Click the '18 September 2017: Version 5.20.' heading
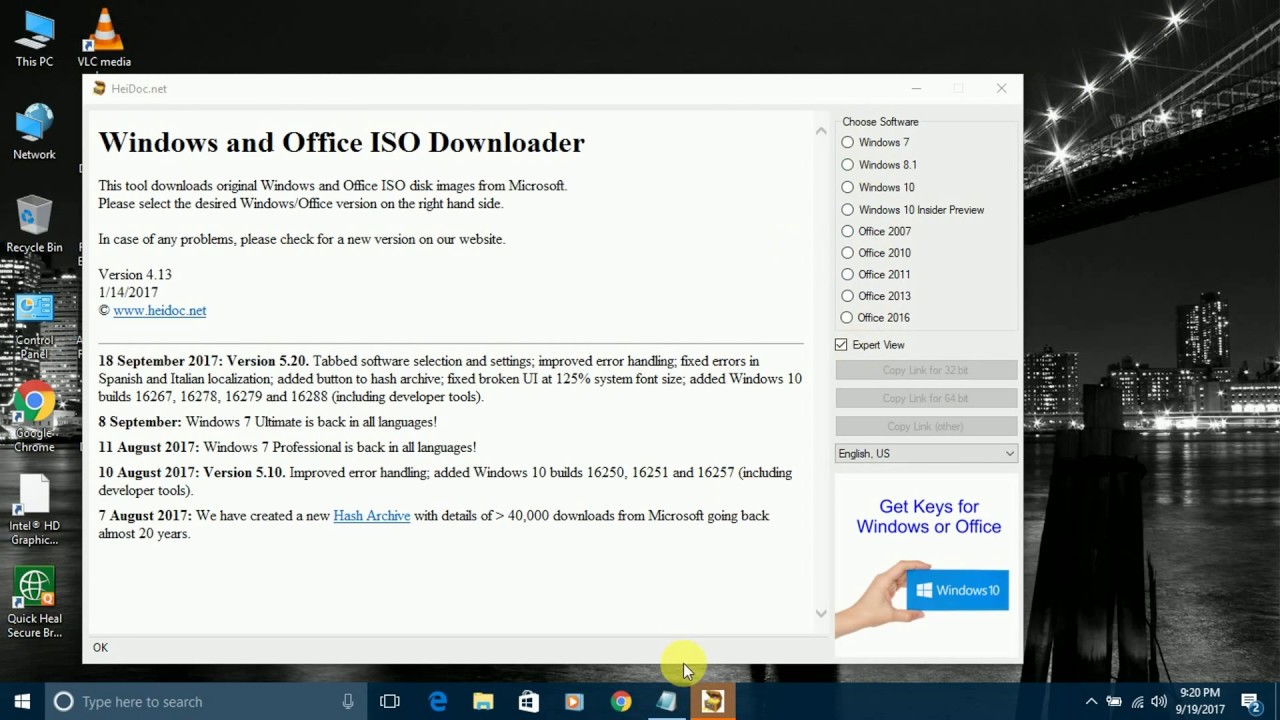 203,360
